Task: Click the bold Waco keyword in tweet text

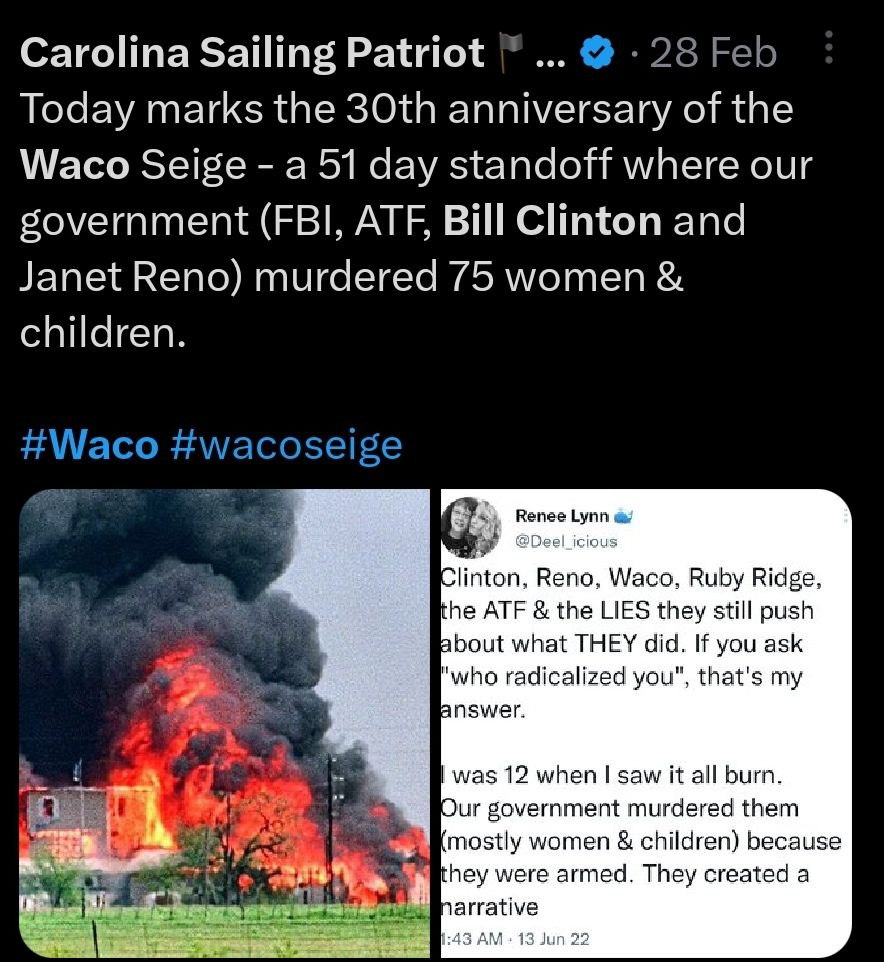Action: [74, 165]
